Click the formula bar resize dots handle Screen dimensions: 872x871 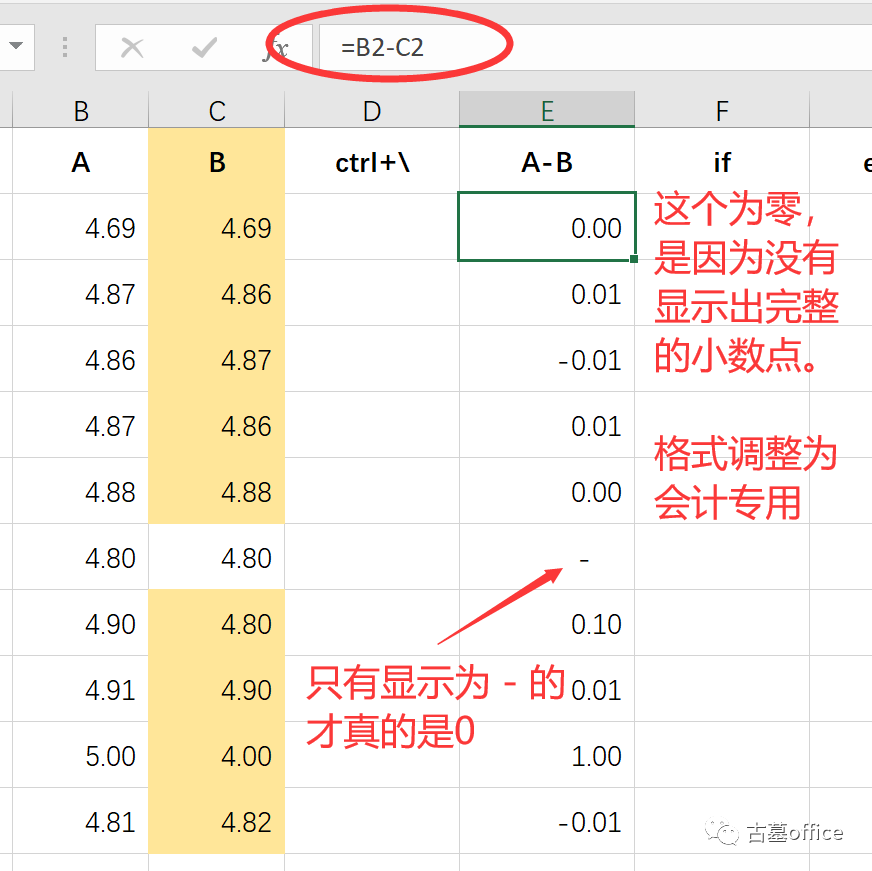coord(65,47)
